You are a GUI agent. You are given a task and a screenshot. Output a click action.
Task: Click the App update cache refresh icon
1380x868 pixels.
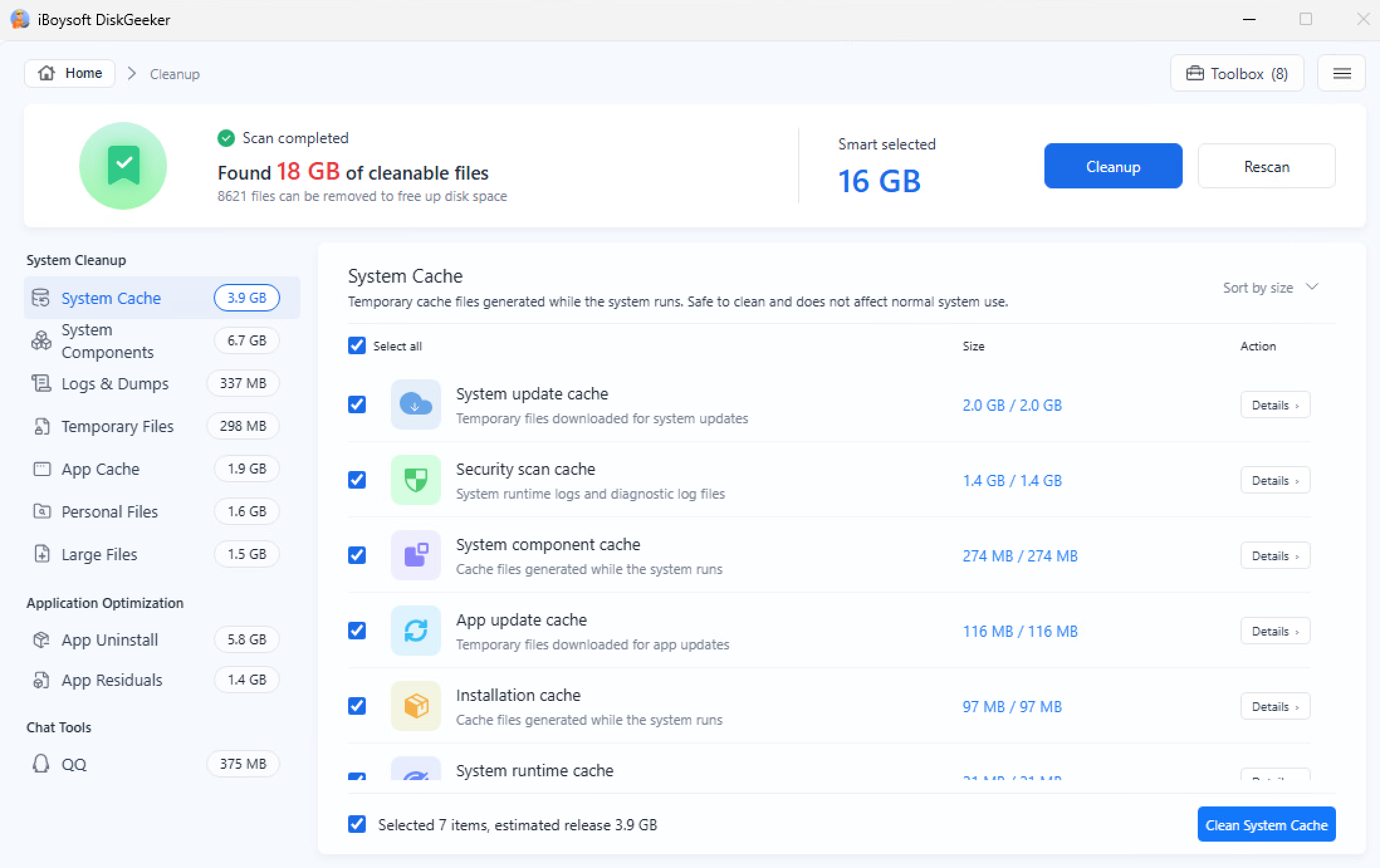[416, 631]
